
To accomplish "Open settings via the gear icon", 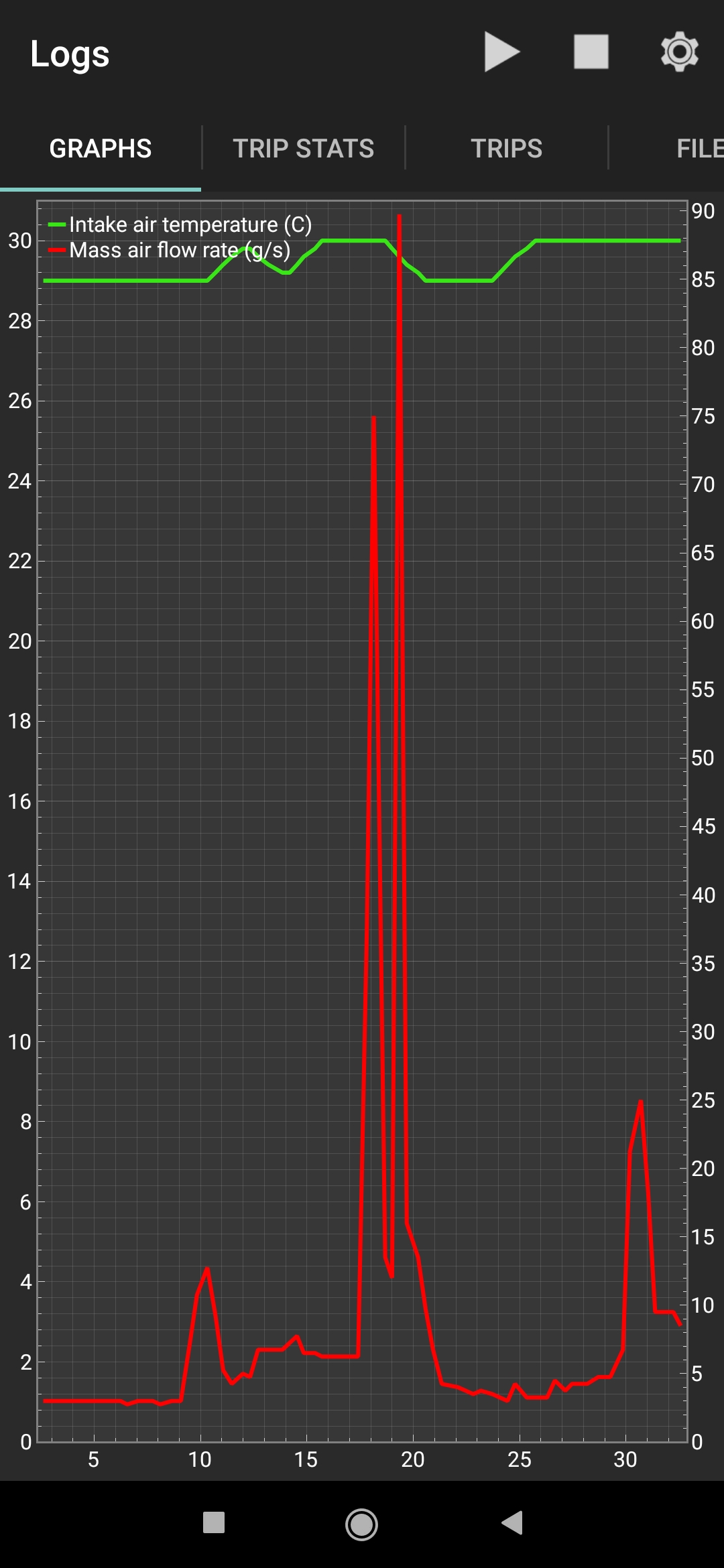I will 680,52.
